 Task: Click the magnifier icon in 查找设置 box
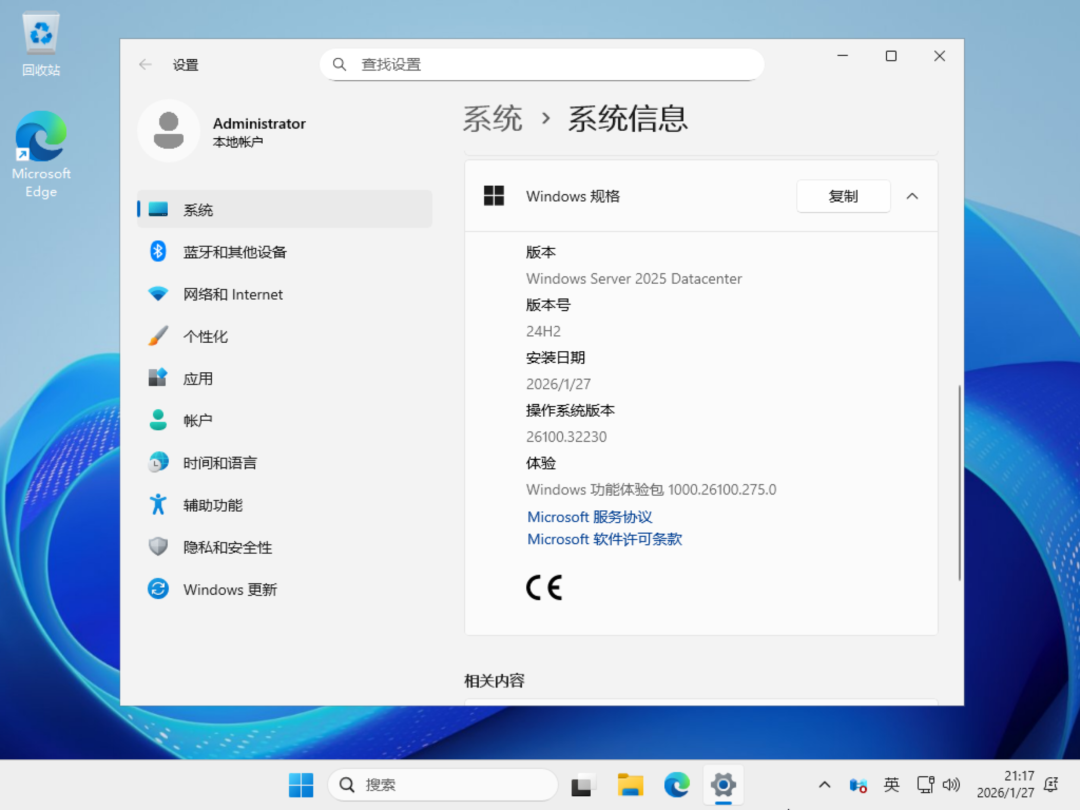[339, 65]
